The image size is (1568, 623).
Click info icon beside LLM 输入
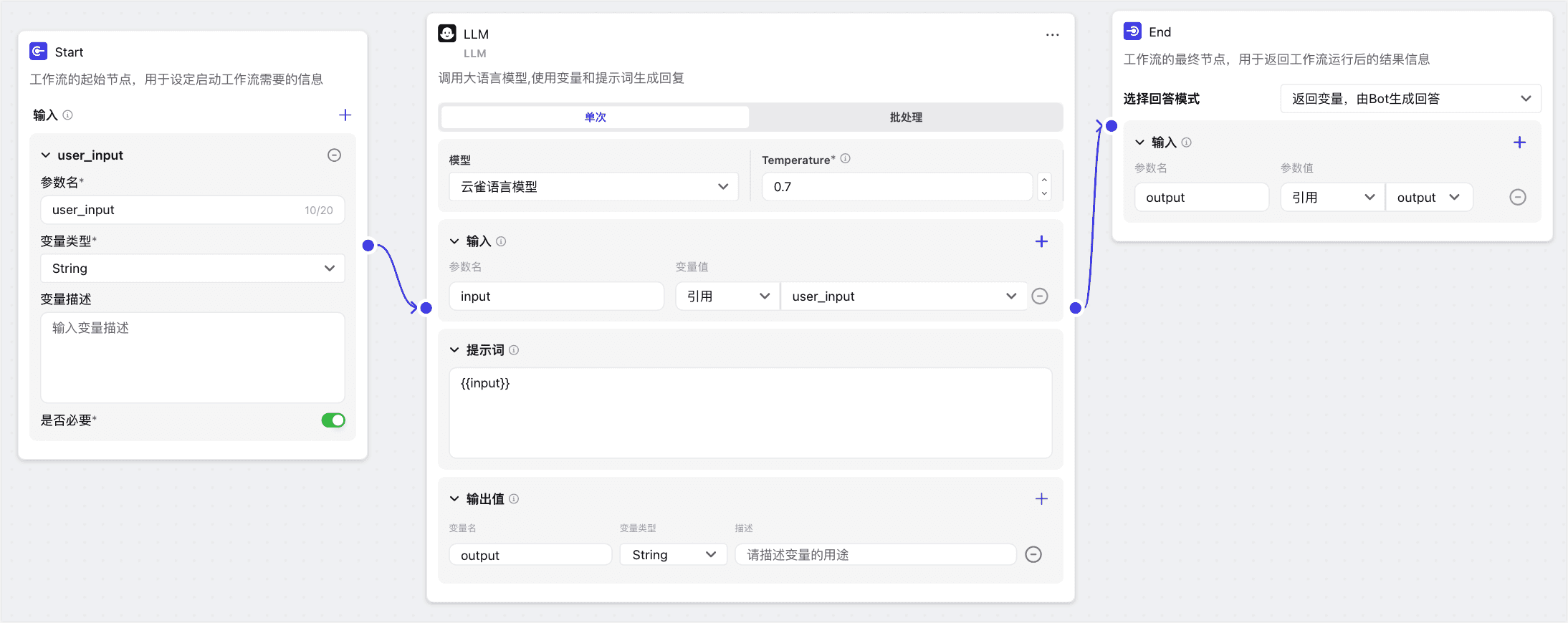pyautogui.click(x=501, y=241)
